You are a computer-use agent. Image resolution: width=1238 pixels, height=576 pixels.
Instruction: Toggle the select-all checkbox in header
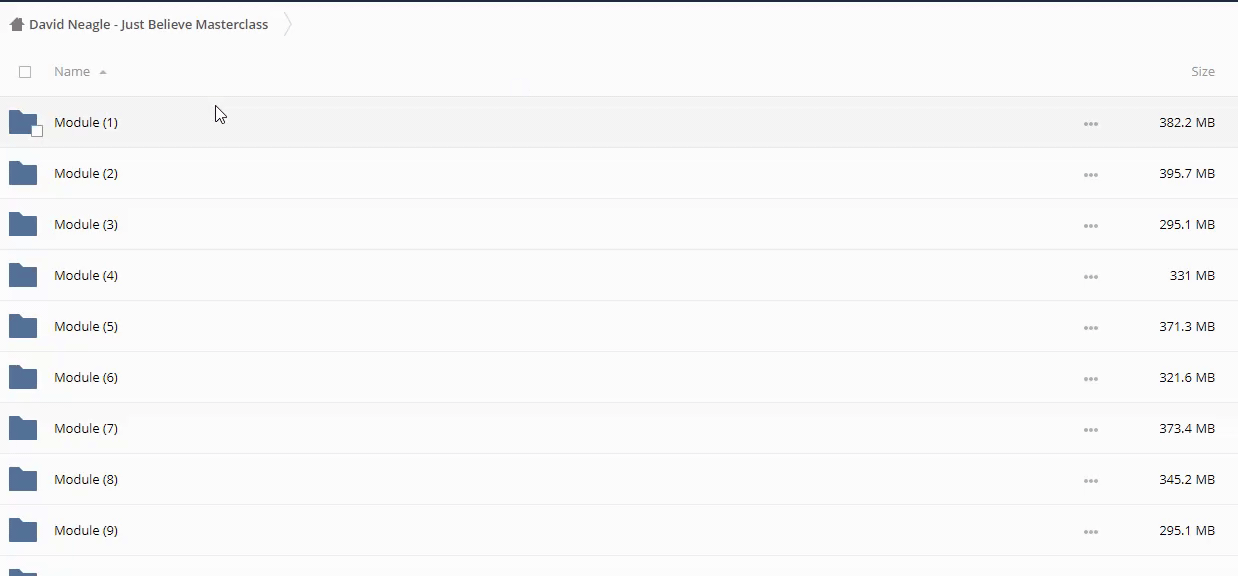(x=25, y=72)
